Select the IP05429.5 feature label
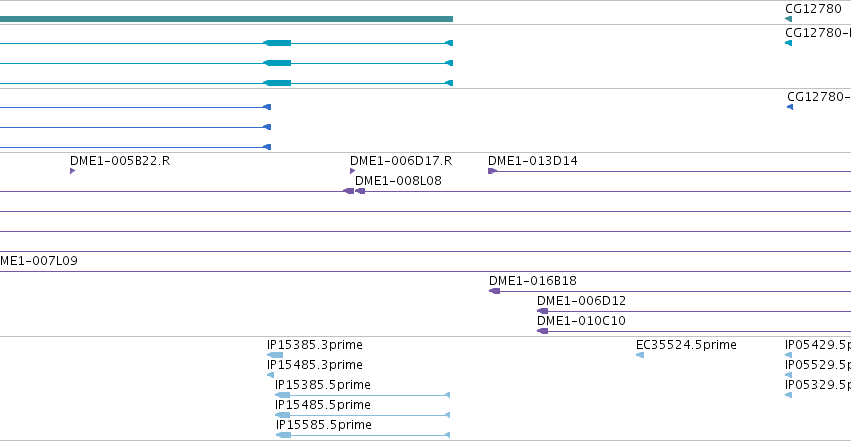851x441 pixels. [818, 345]
